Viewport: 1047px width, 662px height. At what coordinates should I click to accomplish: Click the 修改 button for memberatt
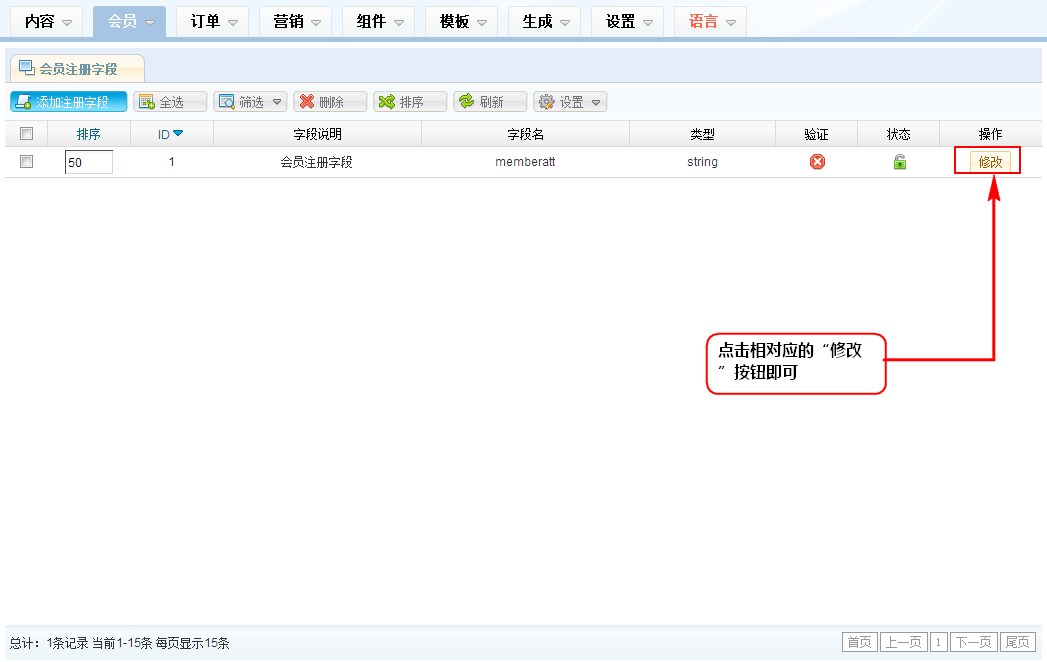990,162
